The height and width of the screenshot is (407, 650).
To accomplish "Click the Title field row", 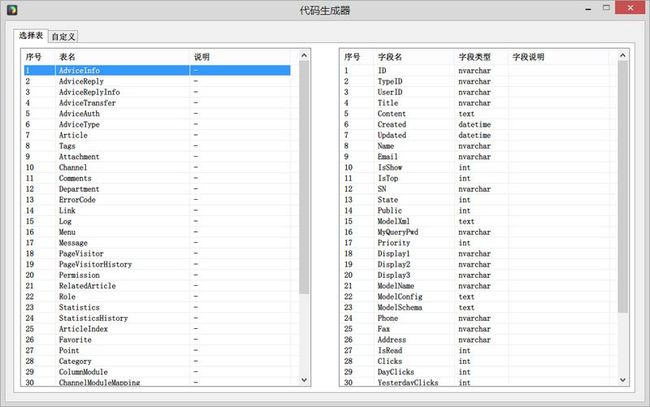I will pos(476,103).
